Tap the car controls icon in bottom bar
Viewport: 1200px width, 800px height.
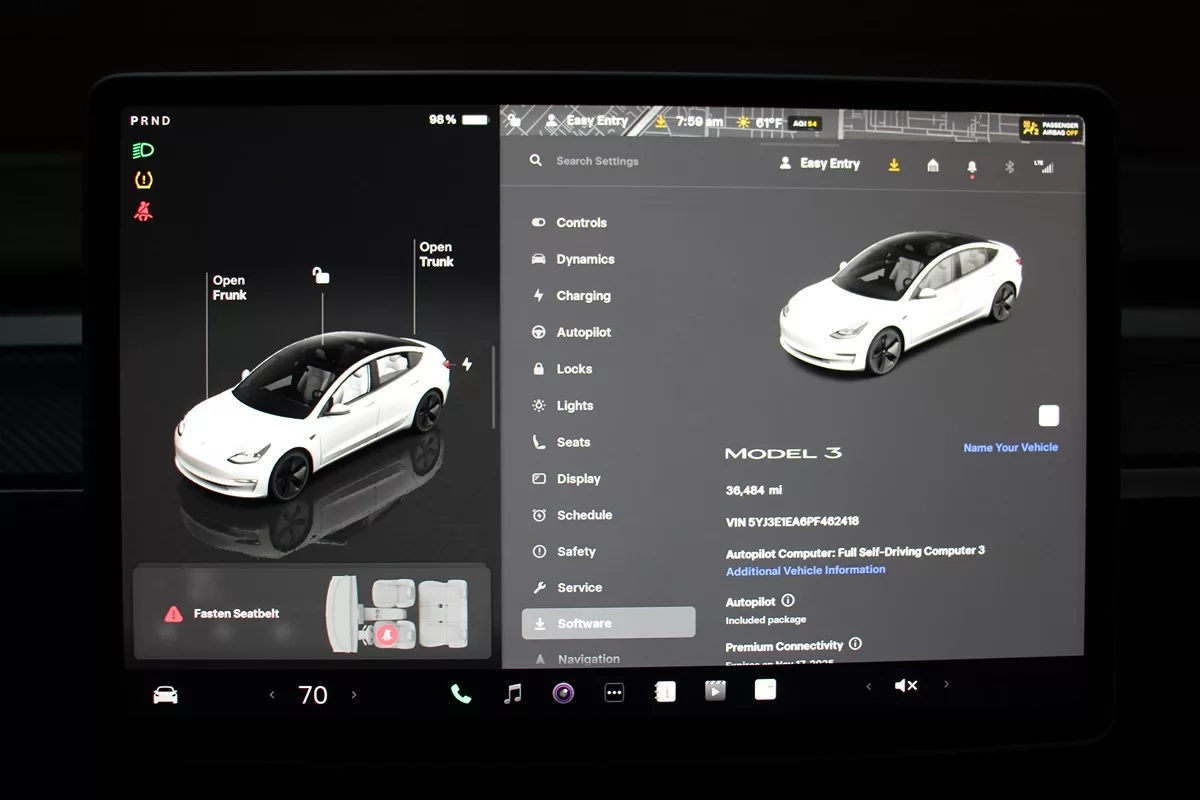[165, 695]
